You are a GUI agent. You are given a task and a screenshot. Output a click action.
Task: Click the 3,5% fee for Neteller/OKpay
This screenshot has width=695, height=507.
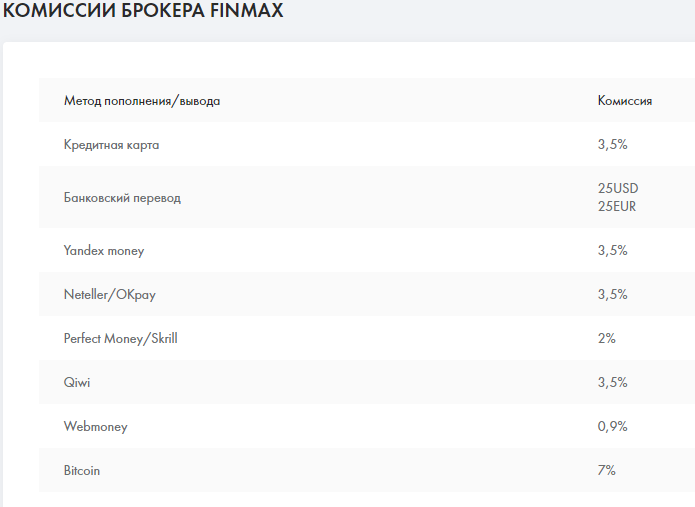[x=612, y=295]
